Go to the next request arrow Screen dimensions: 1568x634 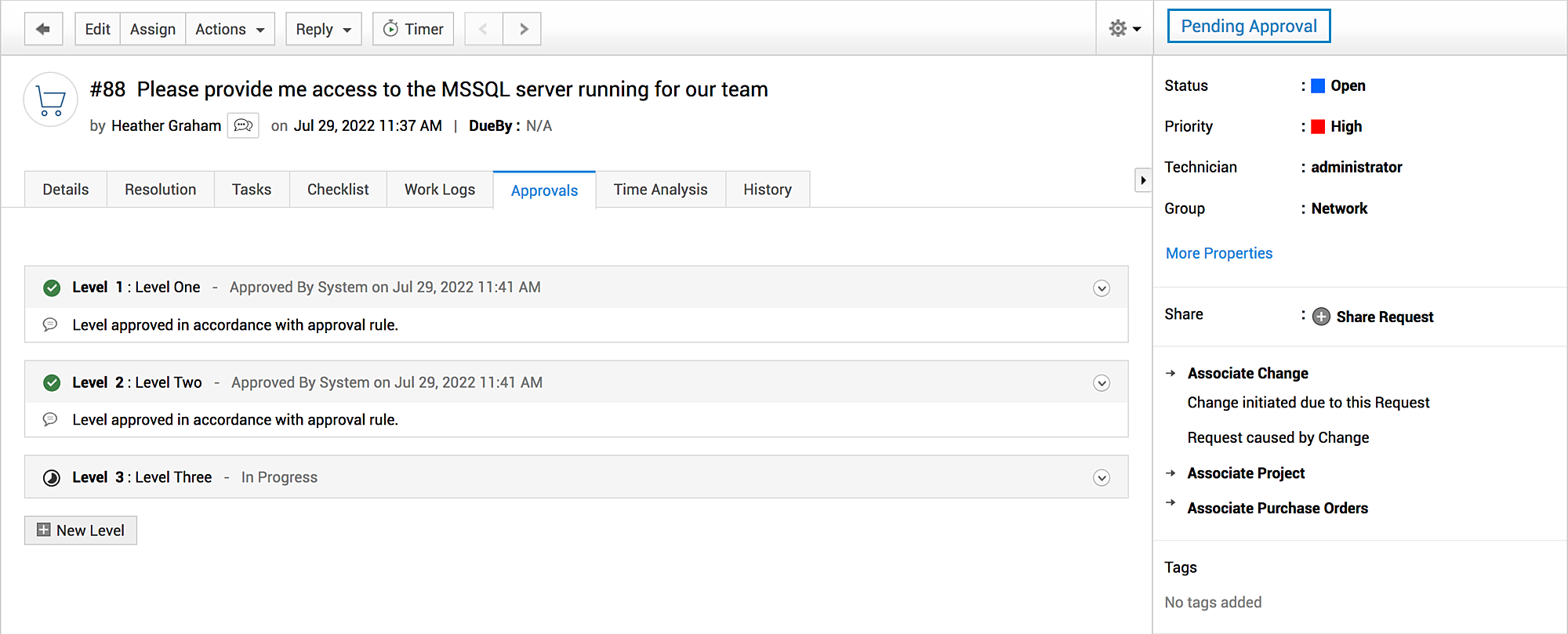[523, 29]
